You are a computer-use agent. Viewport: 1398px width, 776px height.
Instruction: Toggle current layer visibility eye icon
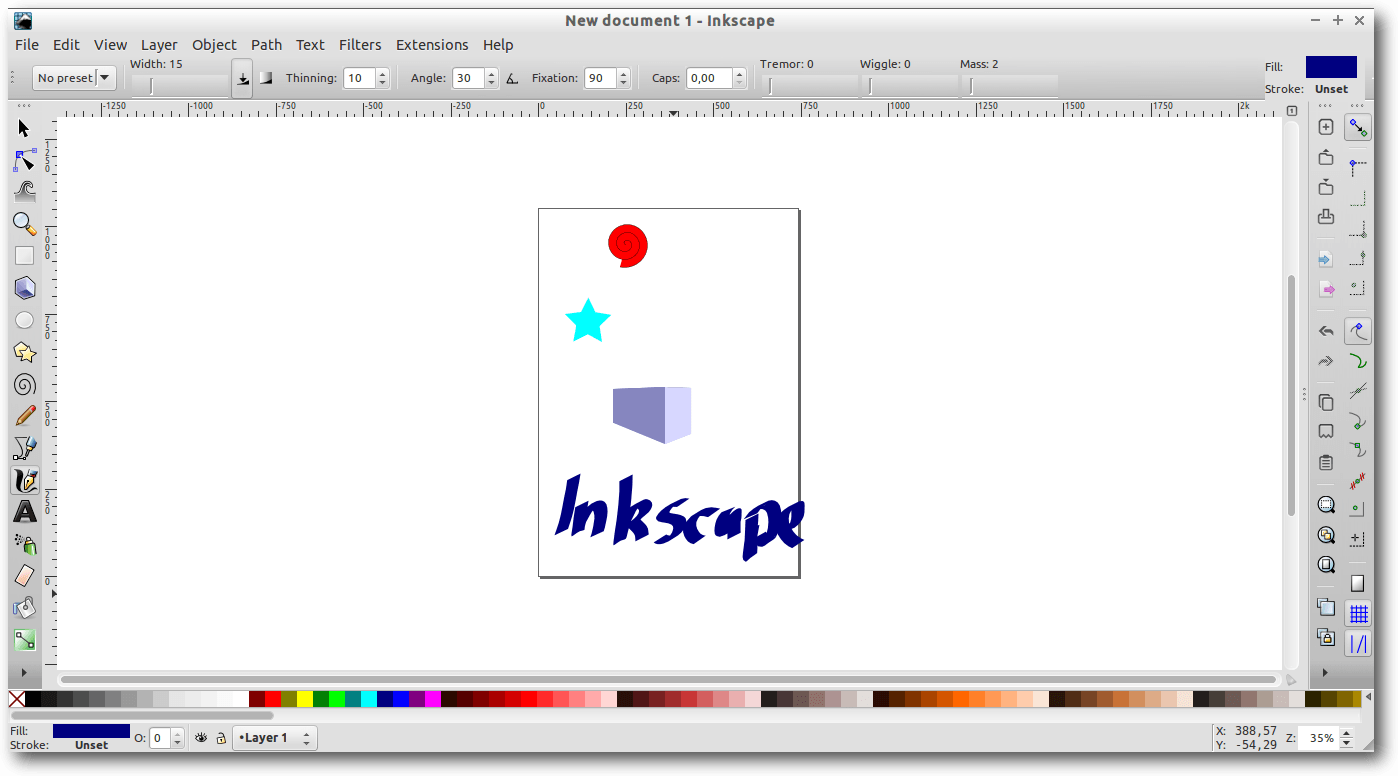[x=201, y=738]
